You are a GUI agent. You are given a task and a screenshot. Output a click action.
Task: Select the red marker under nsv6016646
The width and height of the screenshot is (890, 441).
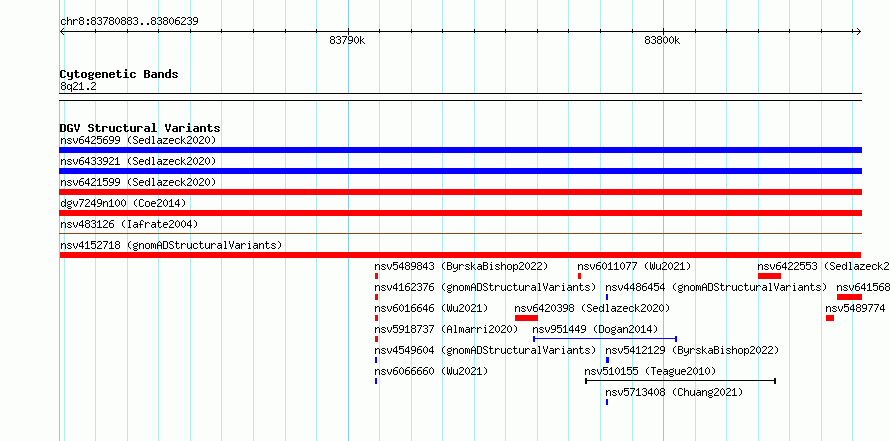(376, 318)
